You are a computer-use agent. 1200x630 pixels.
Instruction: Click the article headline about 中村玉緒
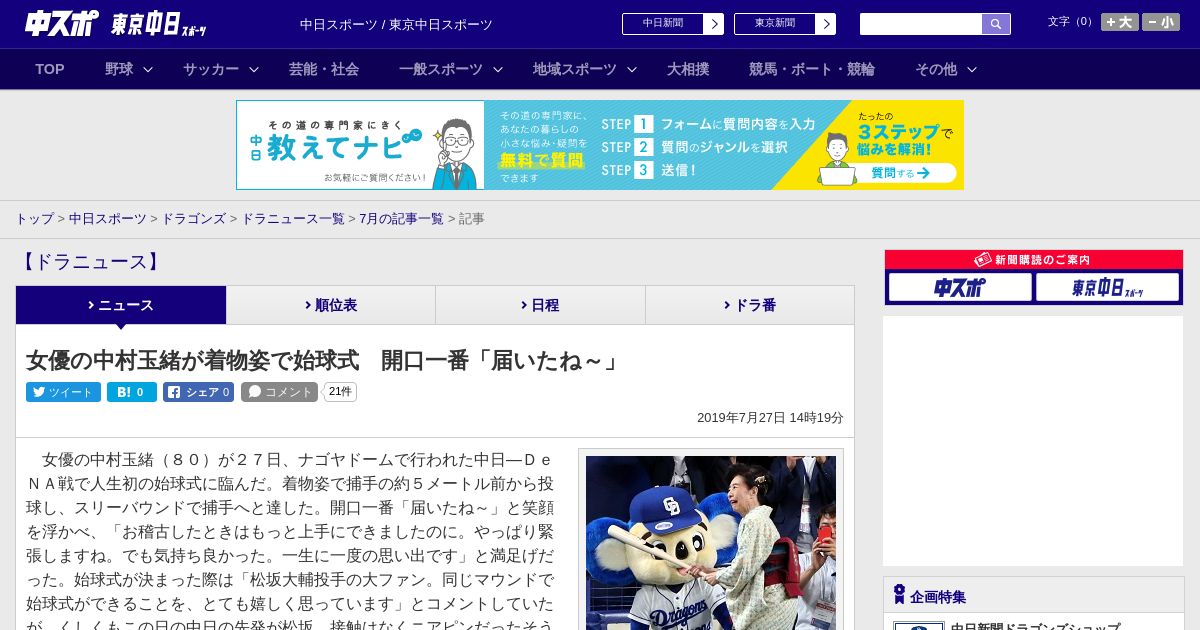coord(324,361)
